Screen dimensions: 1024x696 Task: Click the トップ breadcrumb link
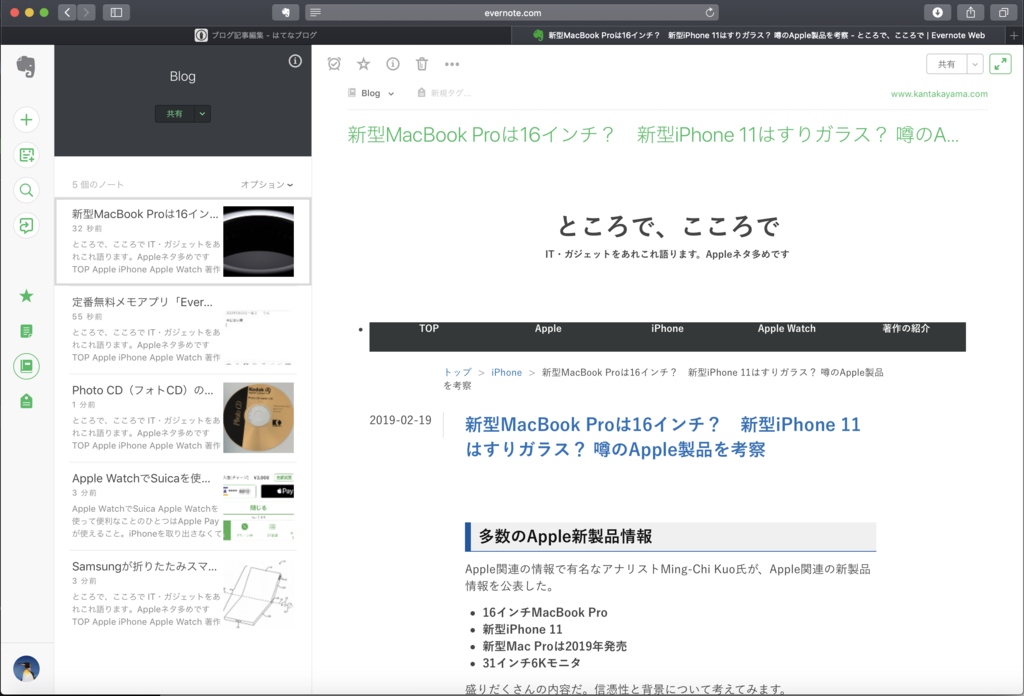(x=457, y=372)
